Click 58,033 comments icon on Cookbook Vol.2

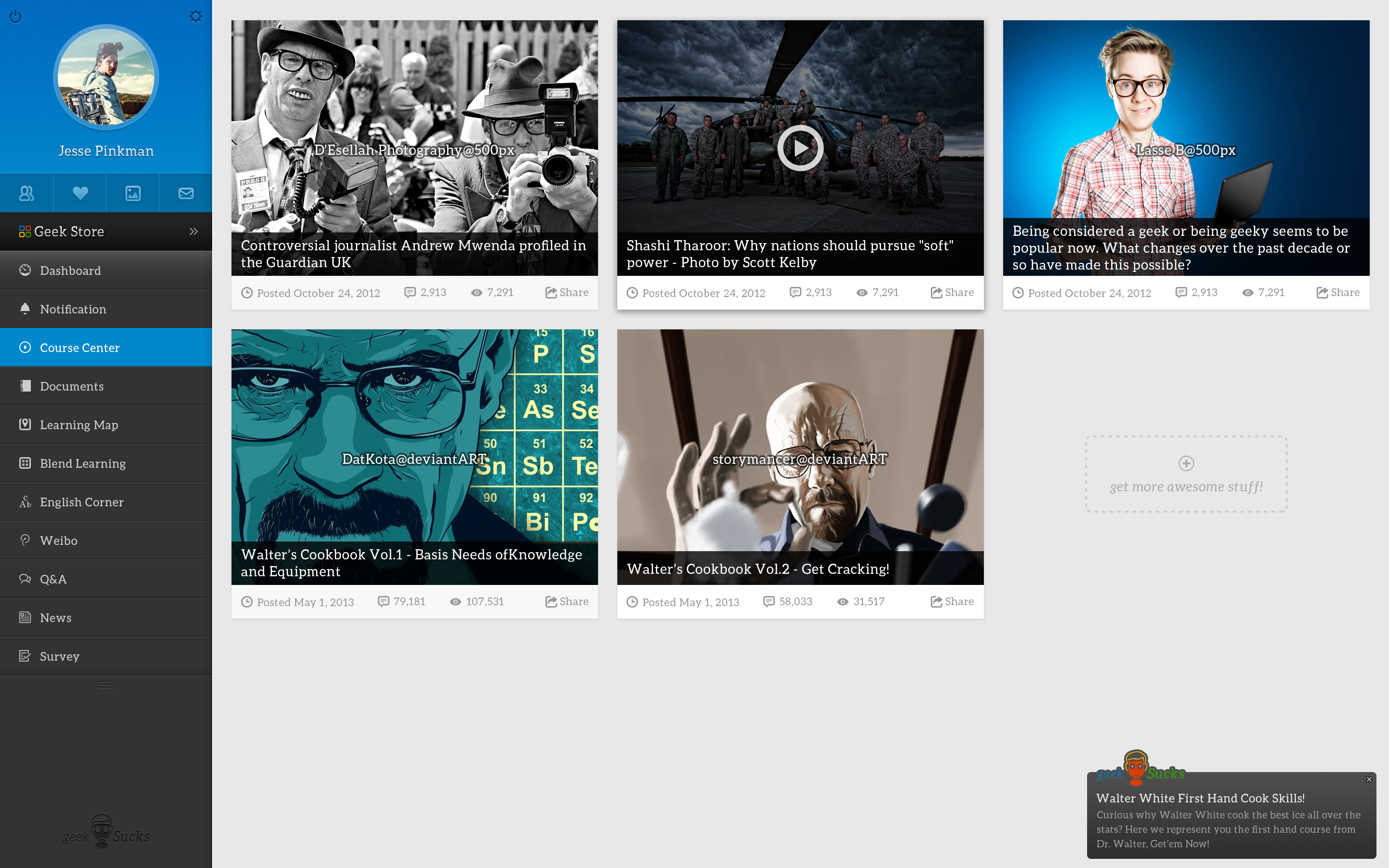[769, 601]
